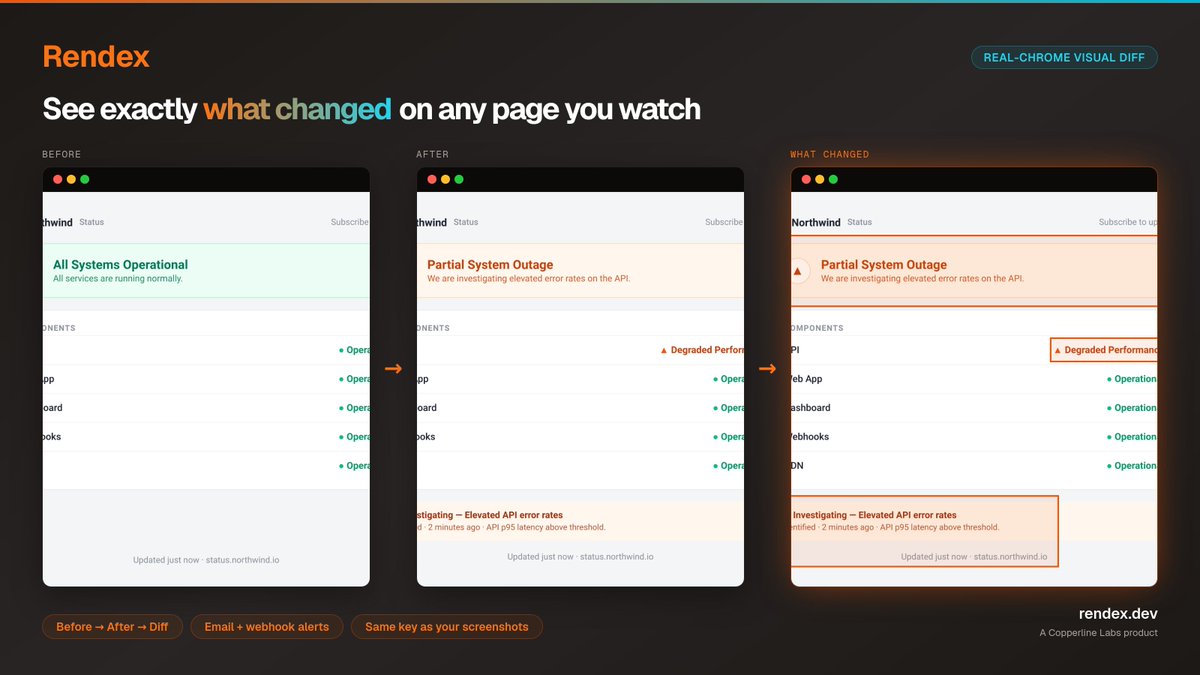This screenshot has height=675, width=1200.
Task: Click COMPONENTS heading in What Changed panel
Action: pos(817,328)
